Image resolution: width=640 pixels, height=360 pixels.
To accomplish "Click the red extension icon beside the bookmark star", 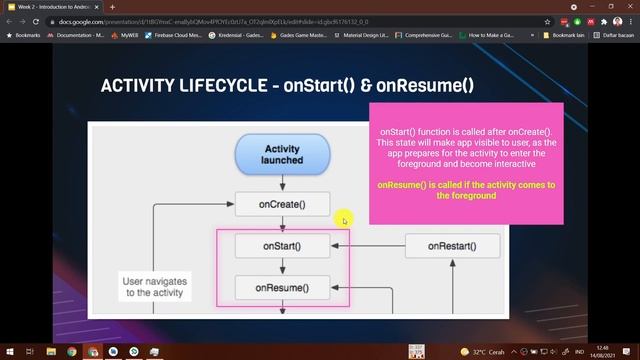I will click(564, 22).
